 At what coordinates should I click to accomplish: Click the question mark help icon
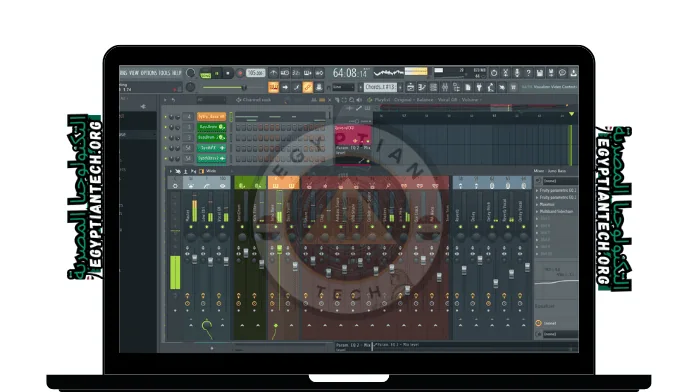point(528,73)
